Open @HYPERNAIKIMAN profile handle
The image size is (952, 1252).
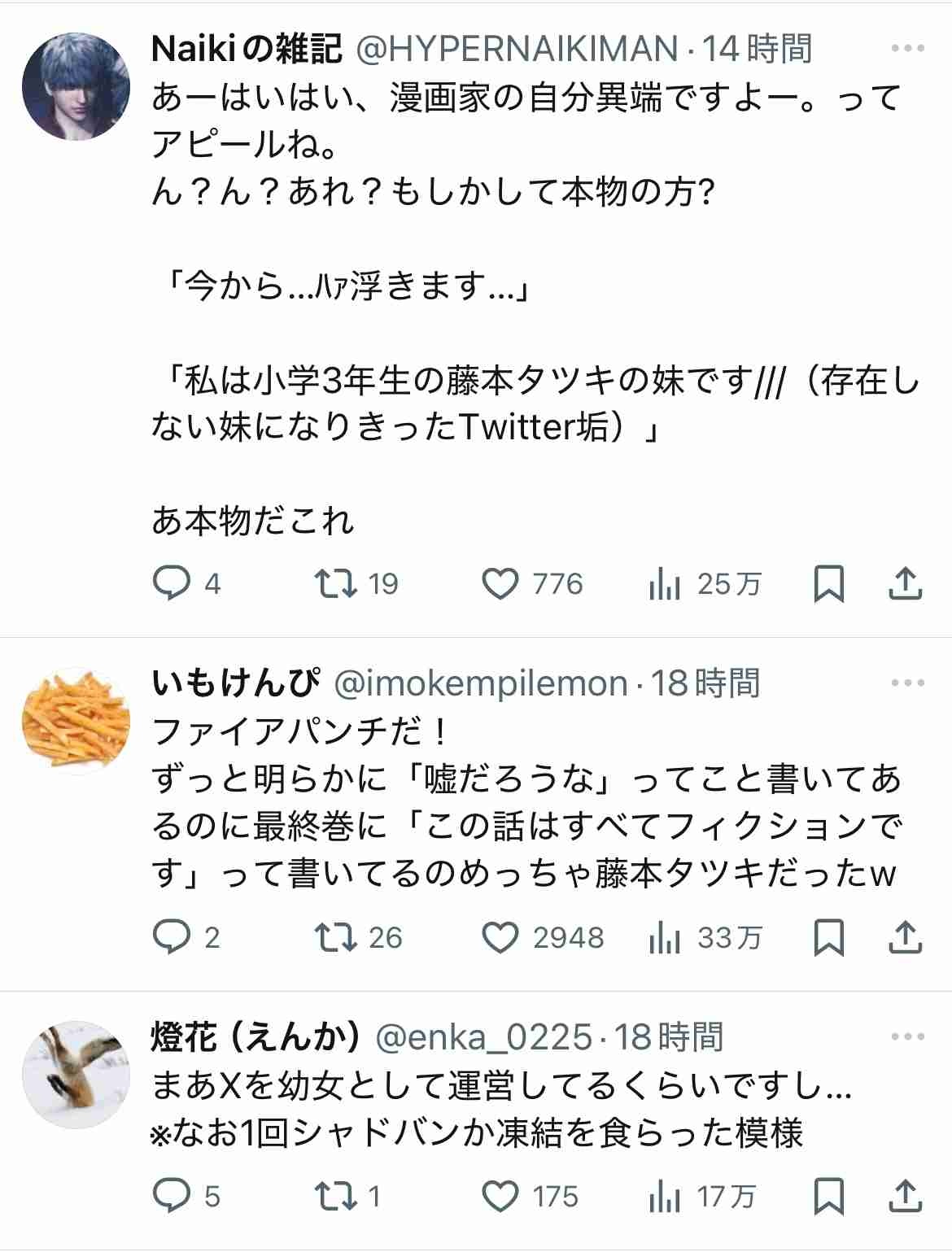(517, 50)
